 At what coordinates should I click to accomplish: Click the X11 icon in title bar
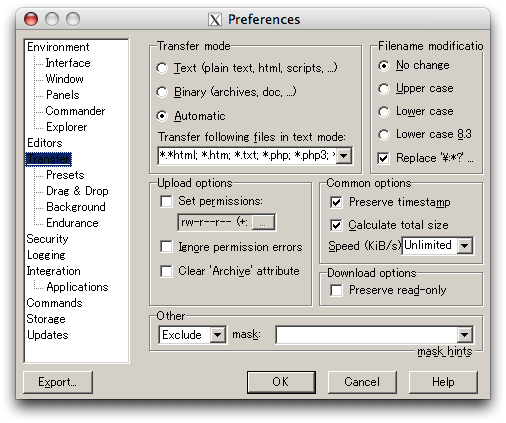coord(215,20)
